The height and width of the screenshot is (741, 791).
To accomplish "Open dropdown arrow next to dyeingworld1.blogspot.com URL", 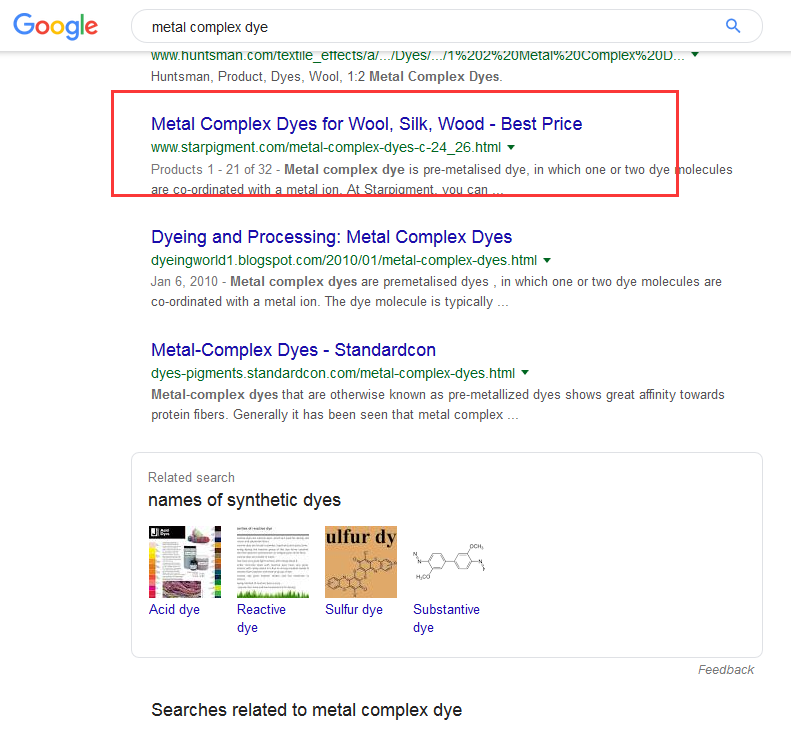I will [547, 260].
